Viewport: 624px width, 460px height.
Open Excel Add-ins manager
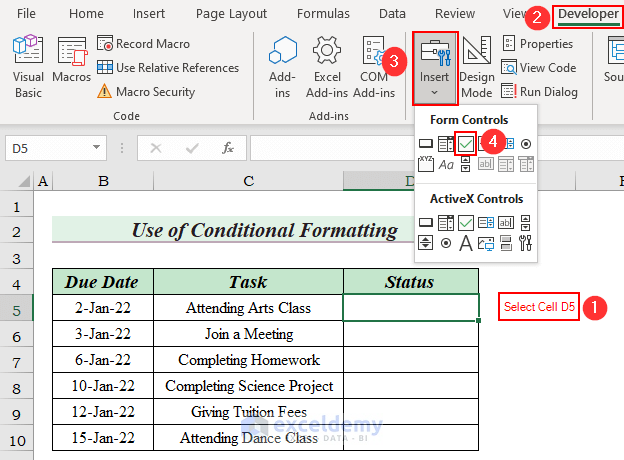pos(327,67)
